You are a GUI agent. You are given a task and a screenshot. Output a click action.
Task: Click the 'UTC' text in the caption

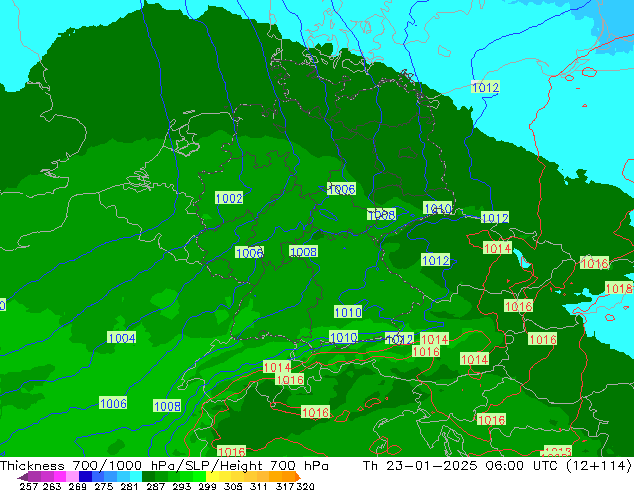pyautogui.click(x=546, y=465)
